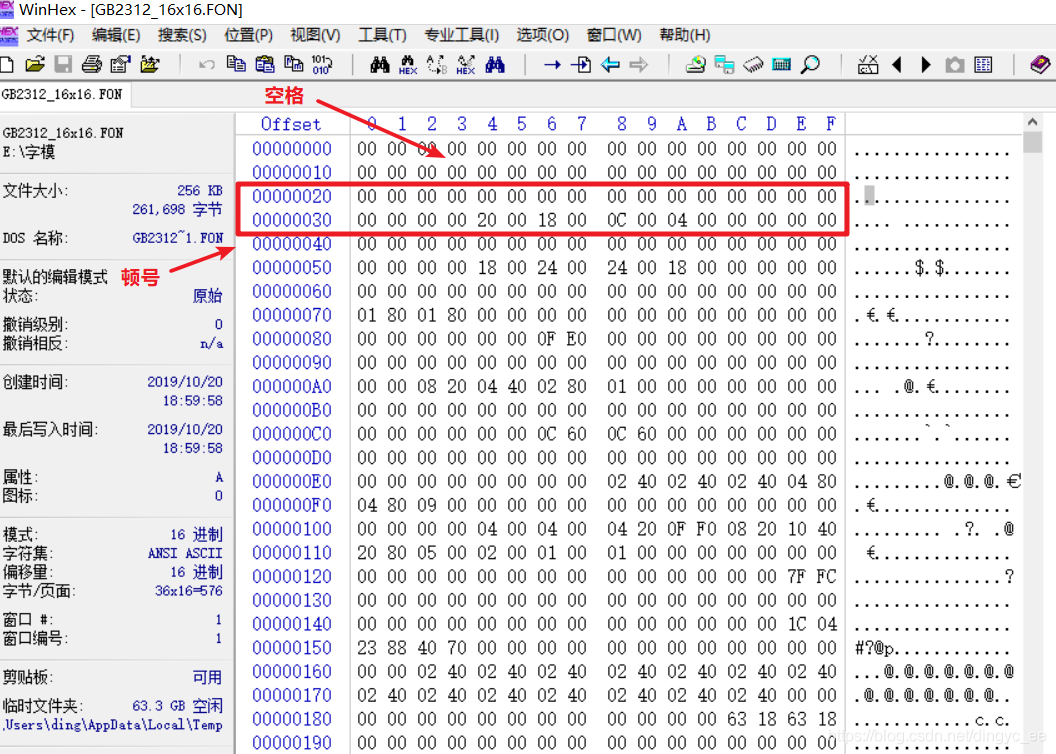This screenshot has width=1056, height=754.
Task: Open the 编辑(E) menu
Action: pos(116,35)
